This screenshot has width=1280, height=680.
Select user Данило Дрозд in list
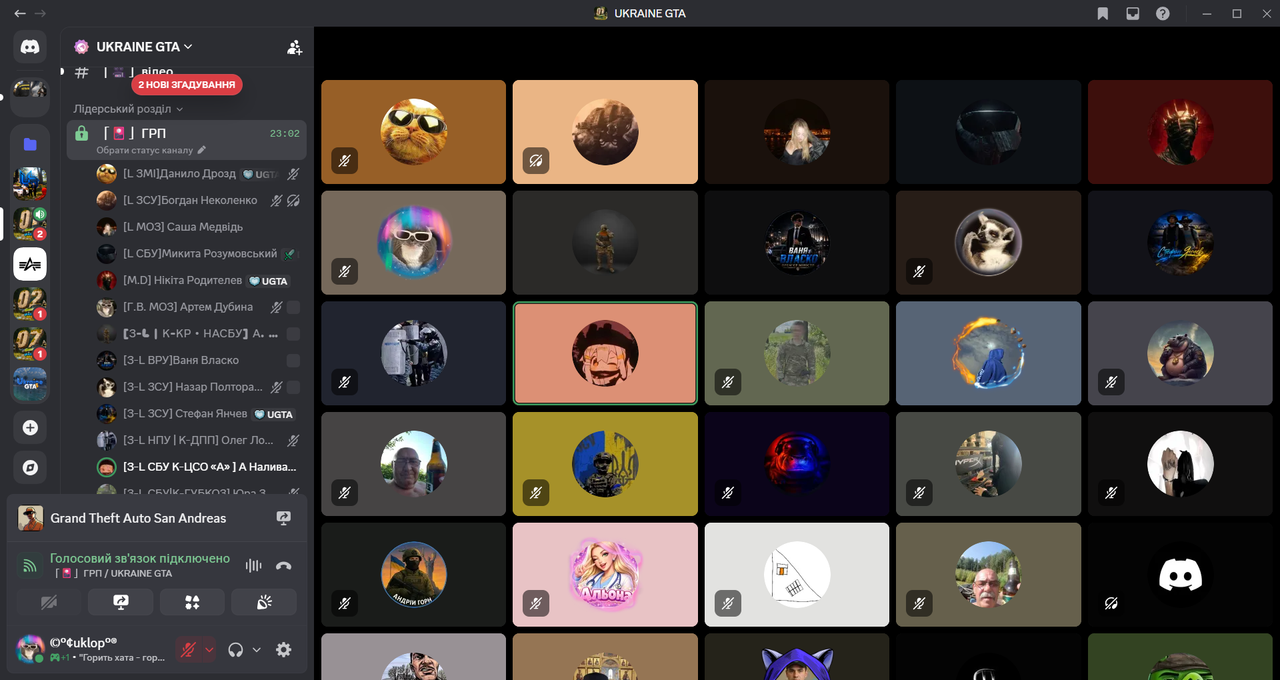point(198,174)
